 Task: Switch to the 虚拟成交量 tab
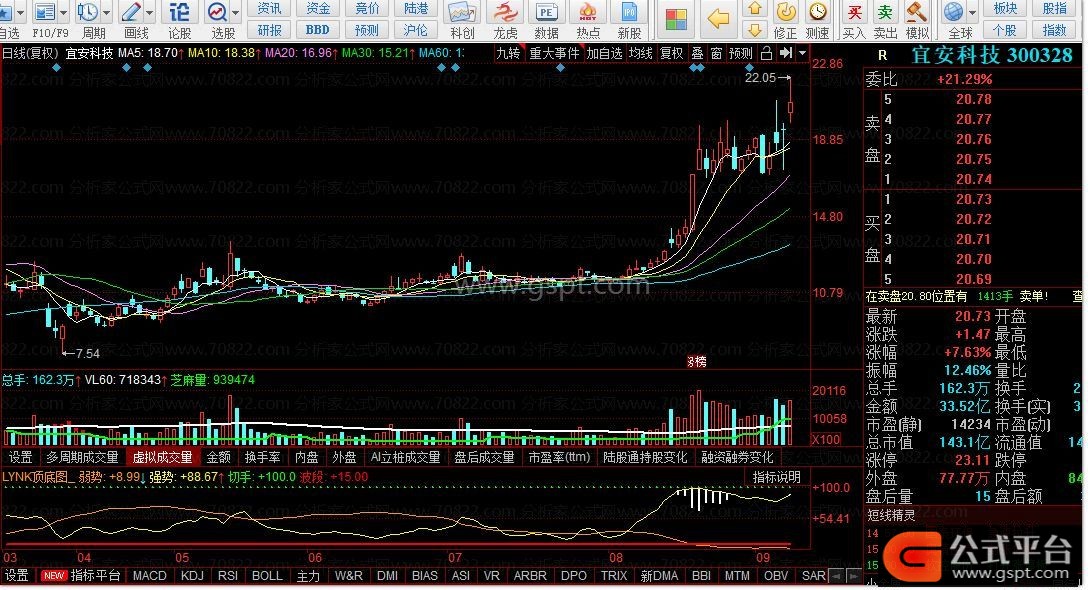[x=162, y=457]
